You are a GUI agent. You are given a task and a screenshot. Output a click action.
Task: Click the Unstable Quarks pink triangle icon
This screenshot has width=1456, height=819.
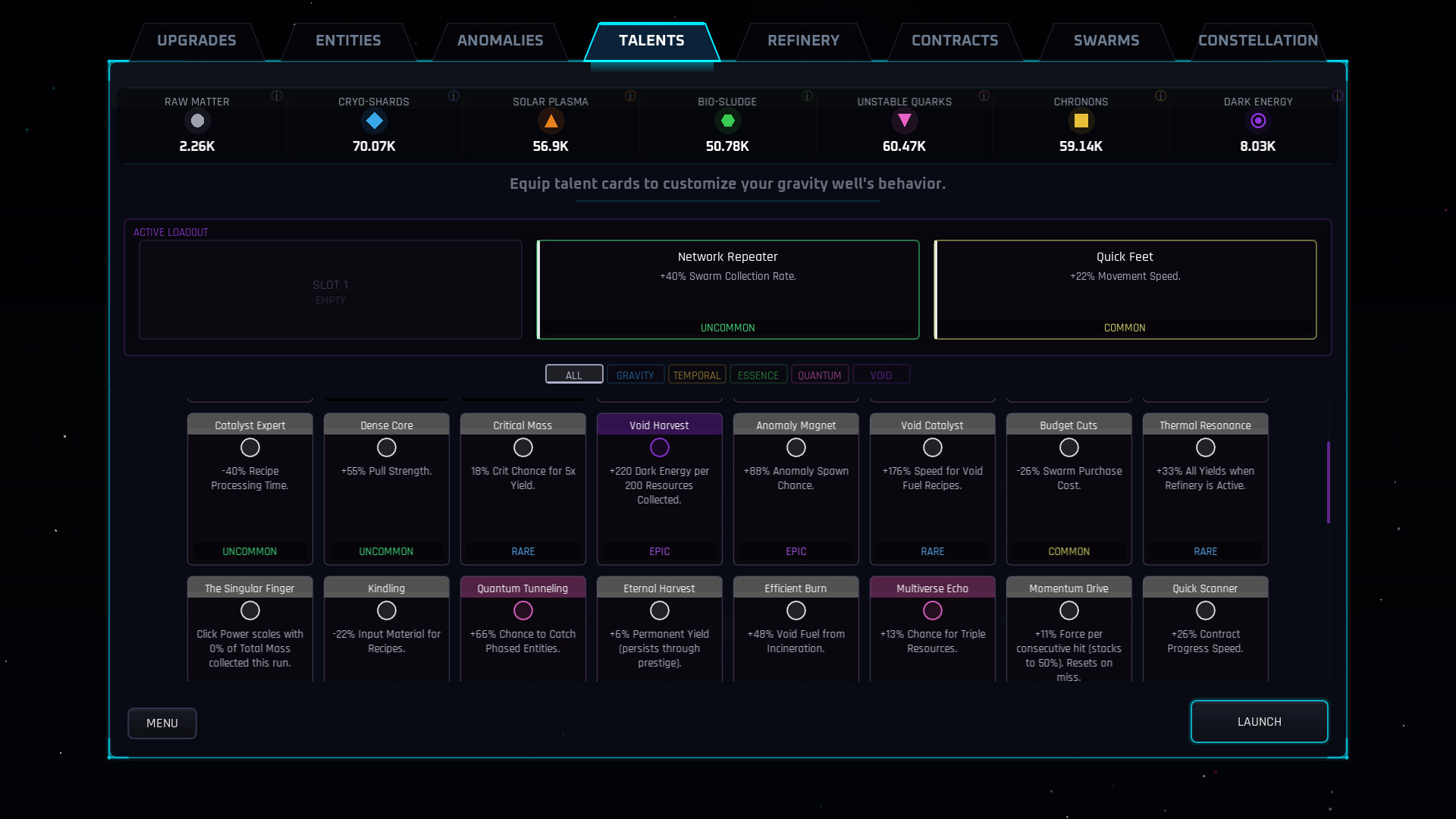(905, 121)
